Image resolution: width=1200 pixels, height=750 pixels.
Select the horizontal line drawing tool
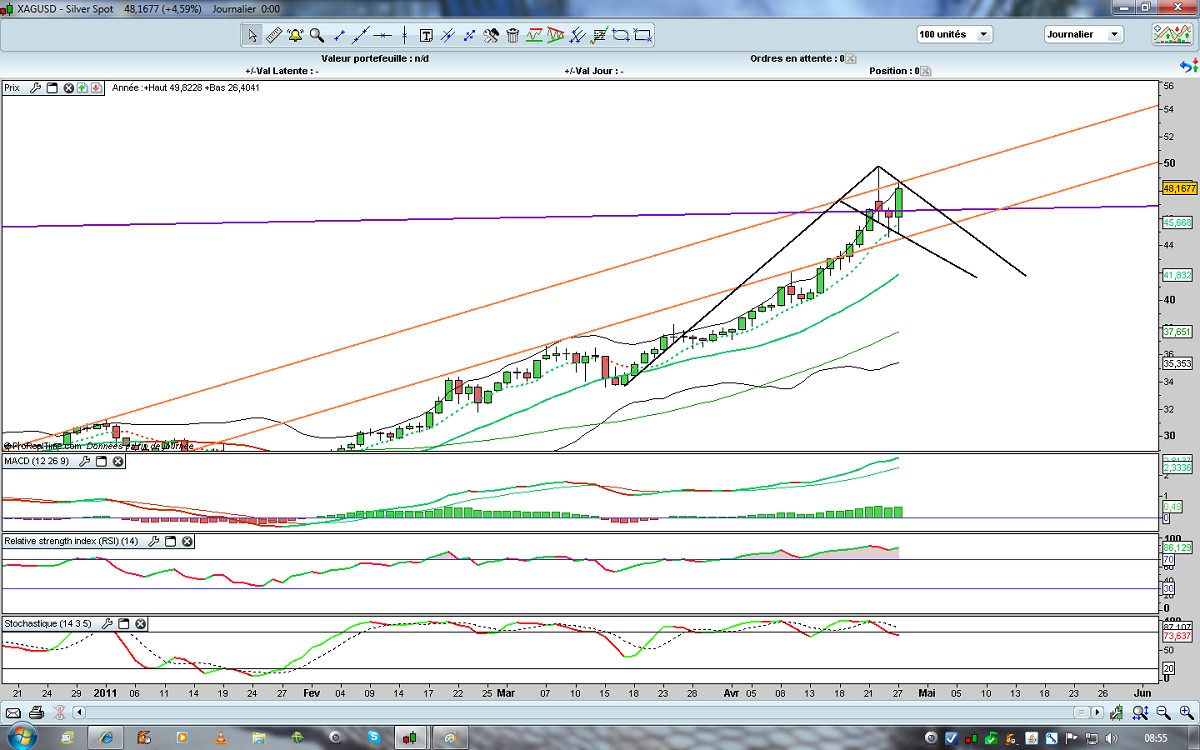coord(383,36)
